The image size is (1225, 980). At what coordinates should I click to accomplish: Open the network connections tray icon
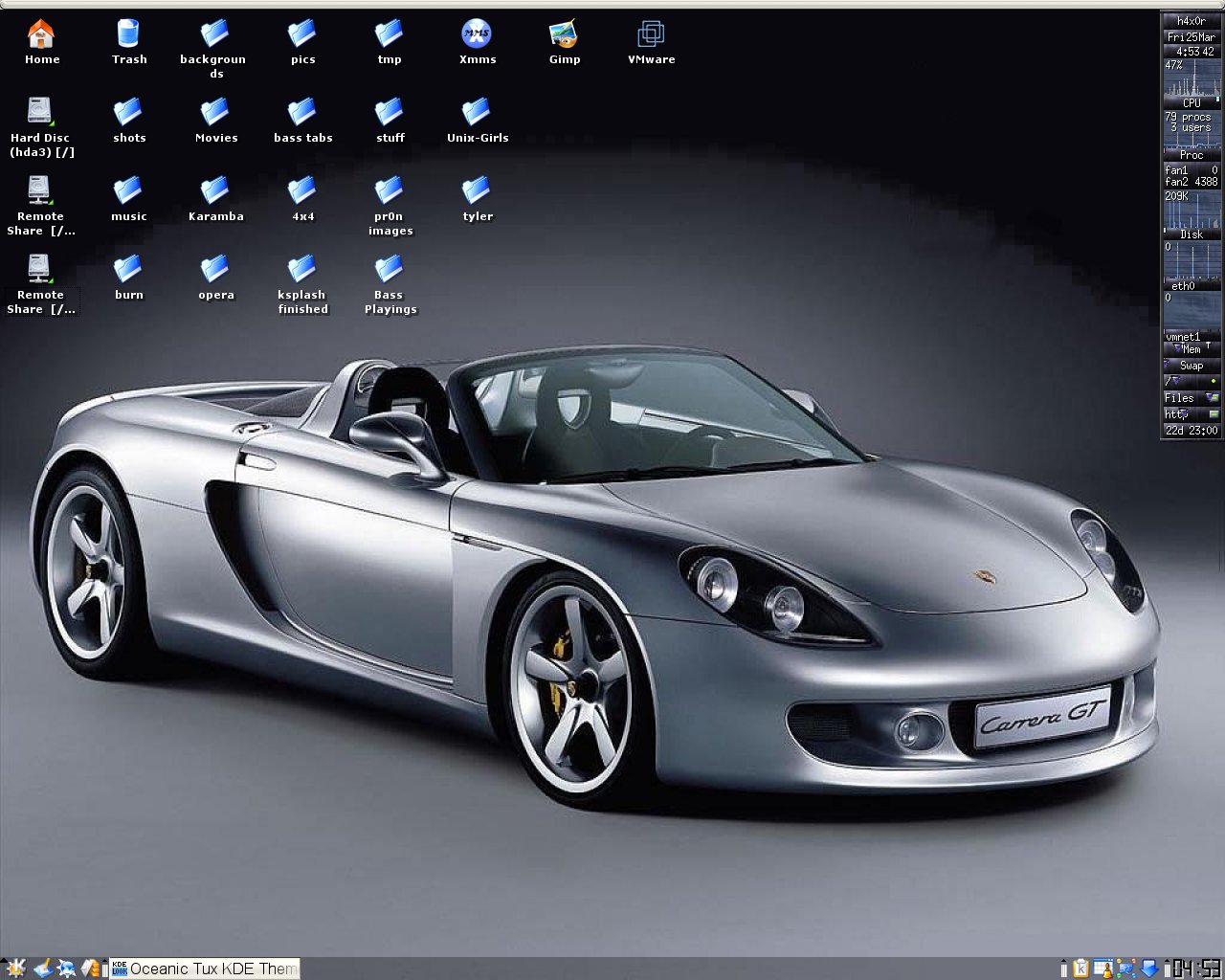tap(1126, 969)
